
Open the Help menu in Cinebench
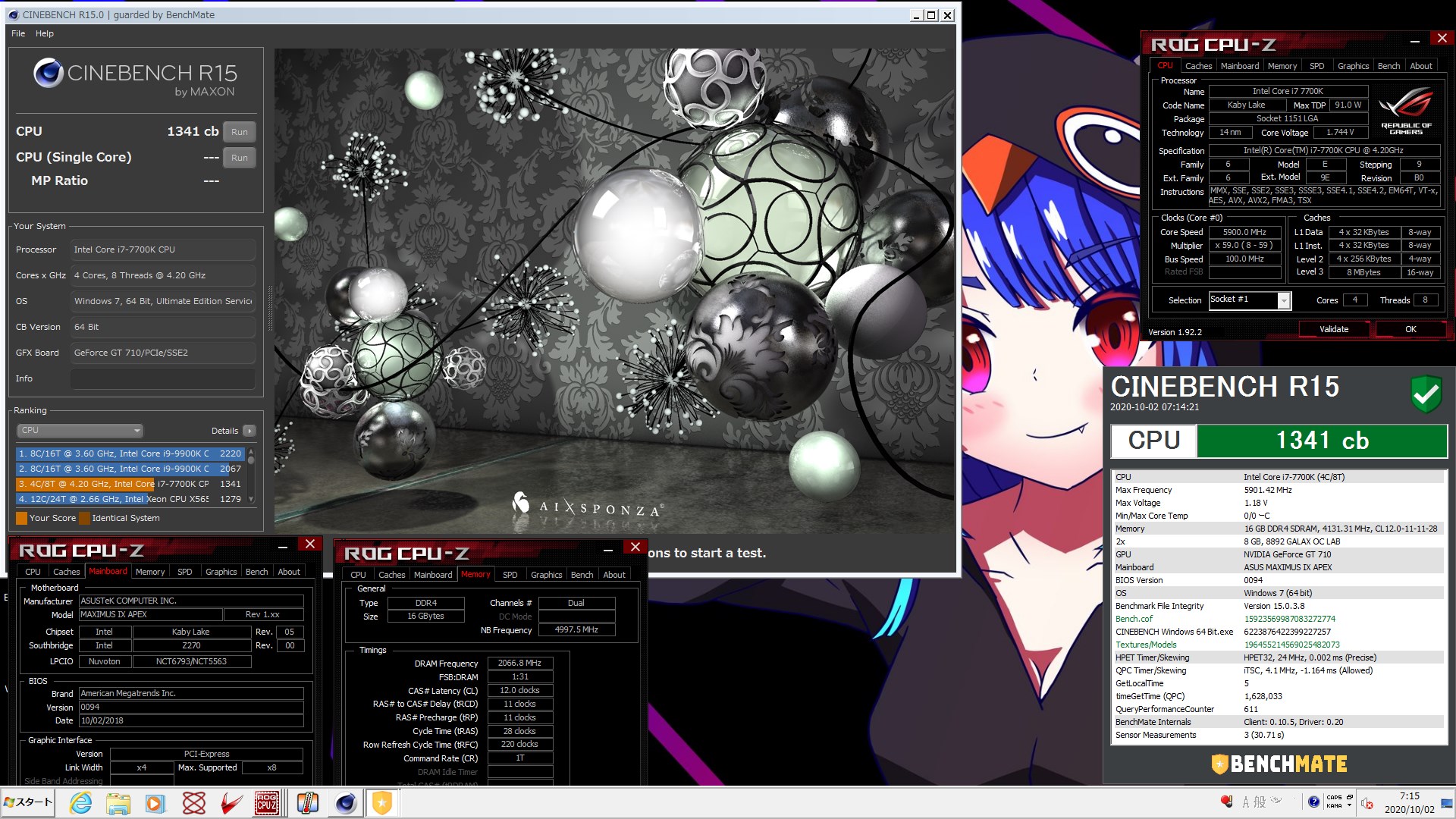click(45, 33)
